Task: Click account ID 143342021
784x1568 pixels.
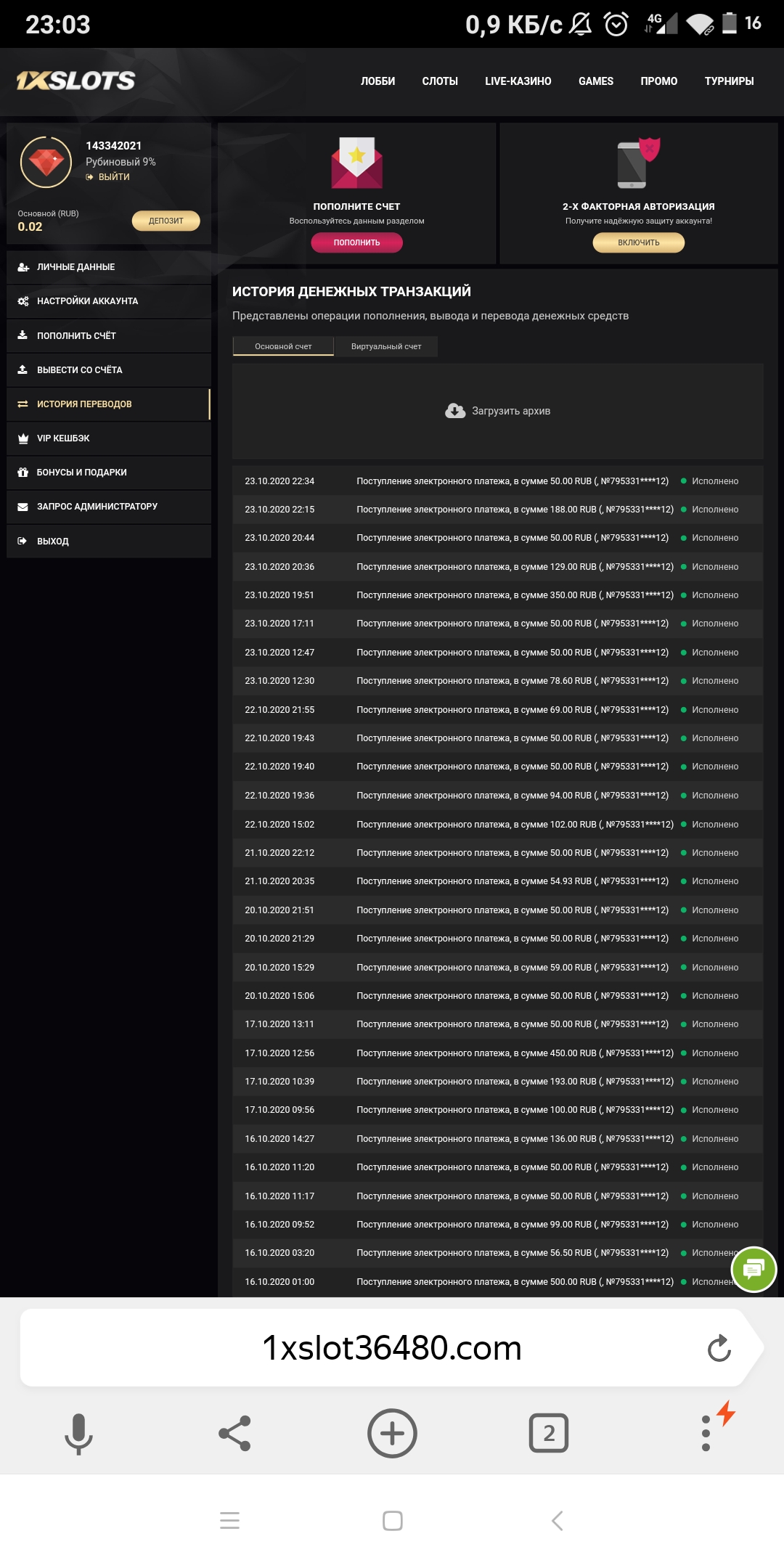Action: tap(114, 146)
